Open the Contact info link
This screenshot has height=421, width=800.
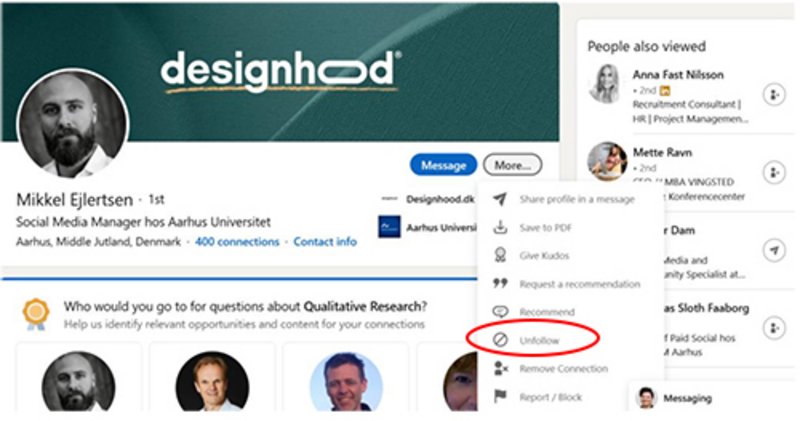click(x=325, y=242)
